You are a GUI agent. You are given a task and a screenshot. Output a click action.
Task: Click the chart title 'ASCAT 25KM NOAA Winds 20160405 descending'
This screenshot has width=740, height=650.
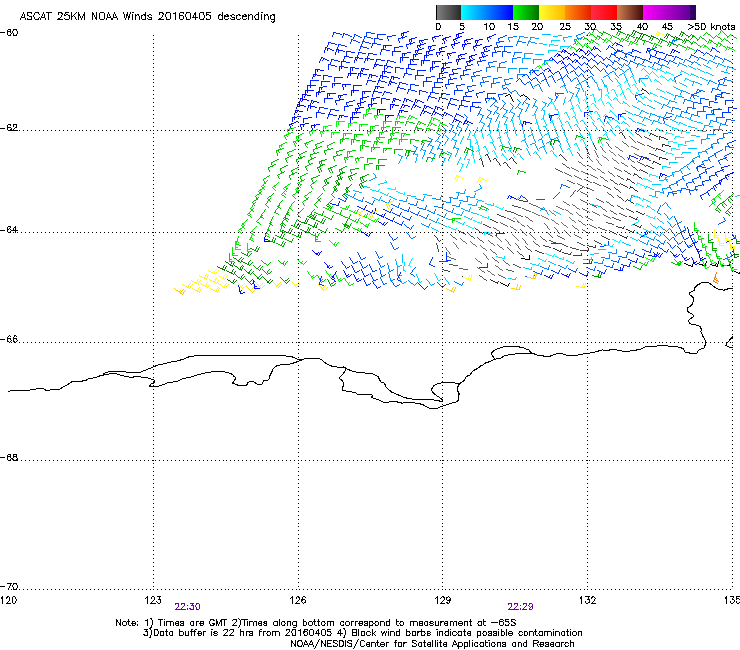pos(147,17)
